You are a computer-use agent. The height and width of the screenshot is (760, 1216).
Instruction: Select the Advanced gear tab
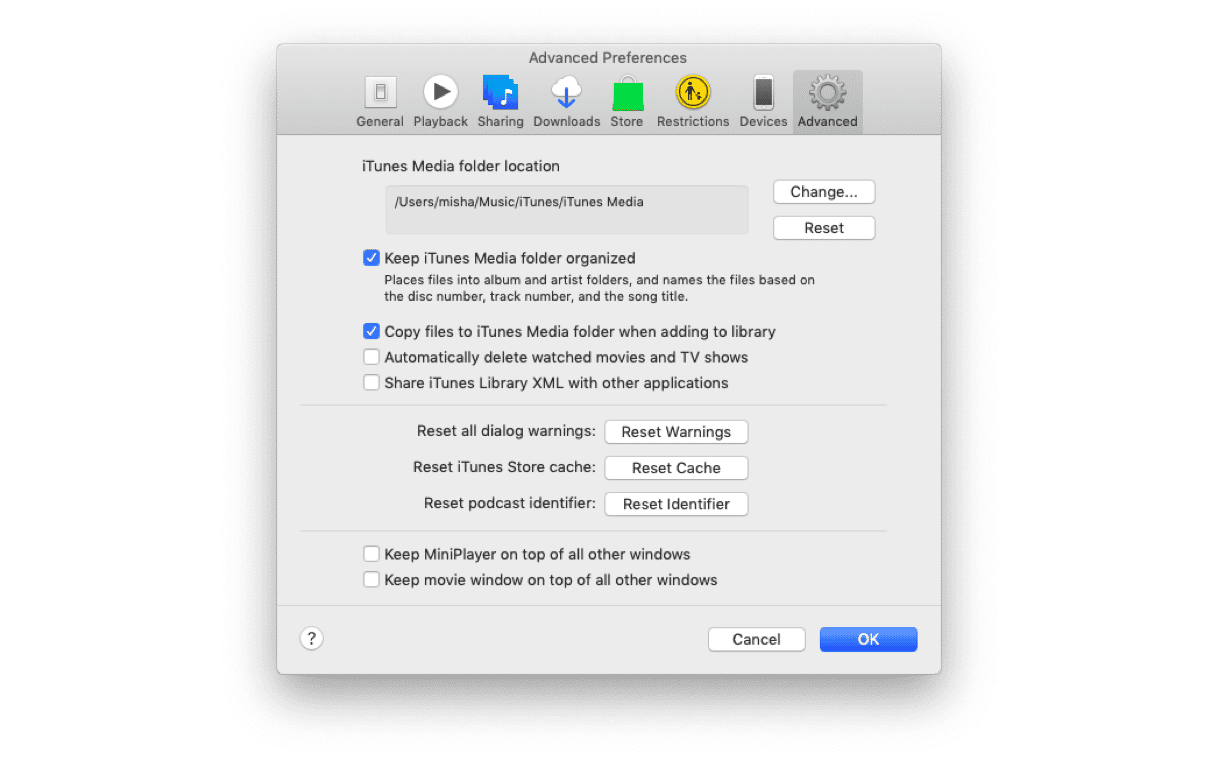point(827,102)
